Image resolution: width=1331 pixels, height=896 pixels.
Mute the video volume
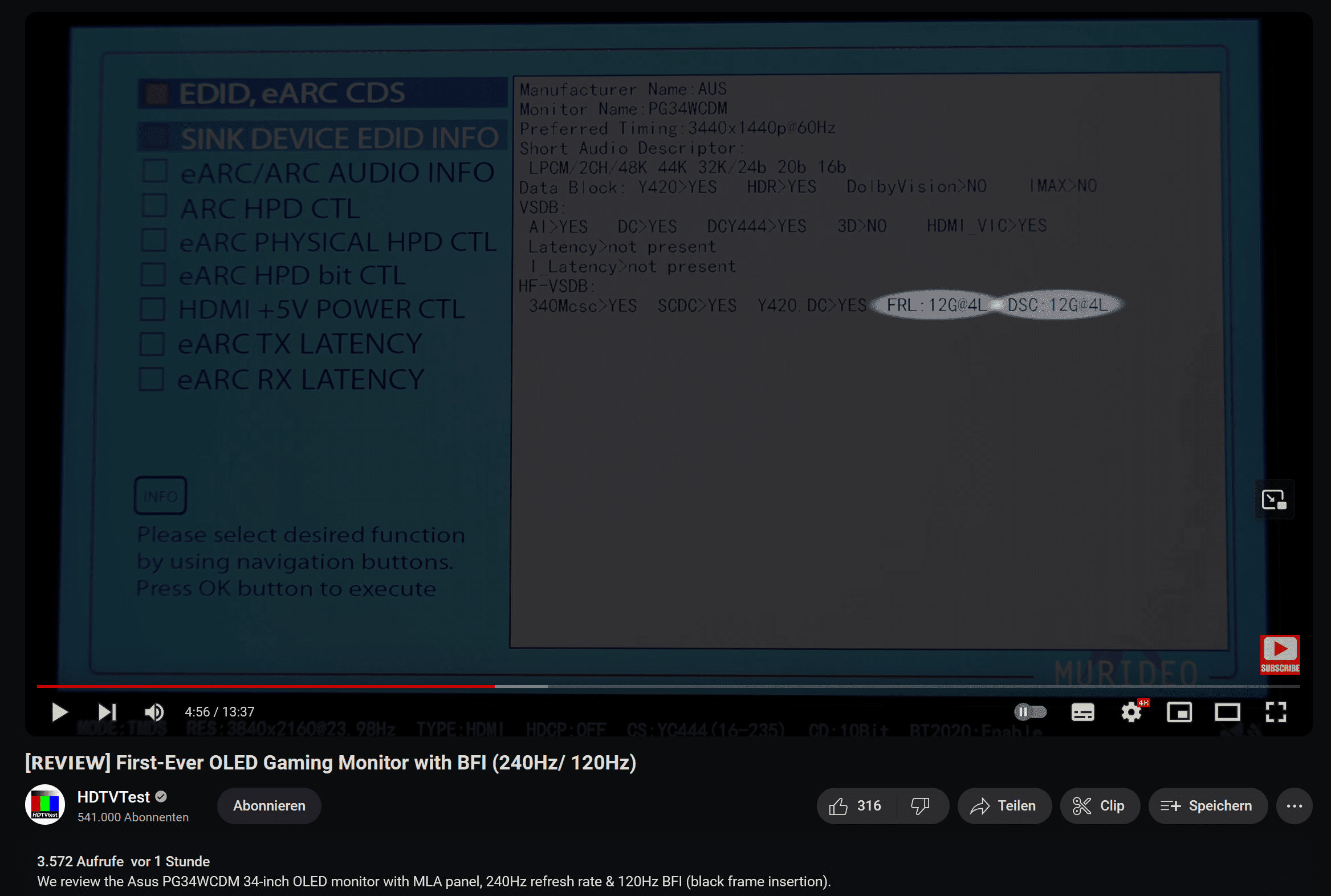154,712
